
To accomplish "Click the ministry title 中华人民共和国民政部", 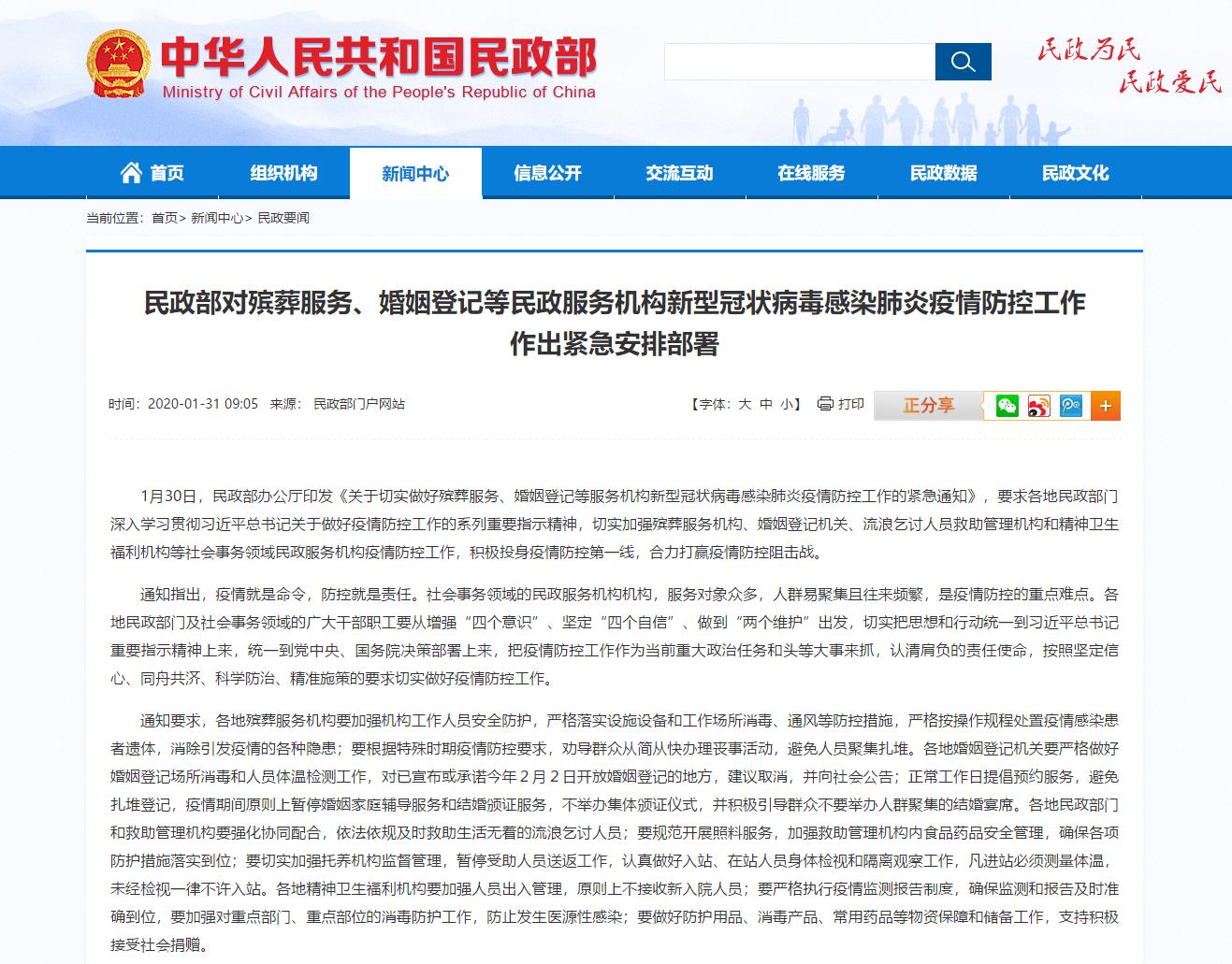I will [x=378, y=56].
